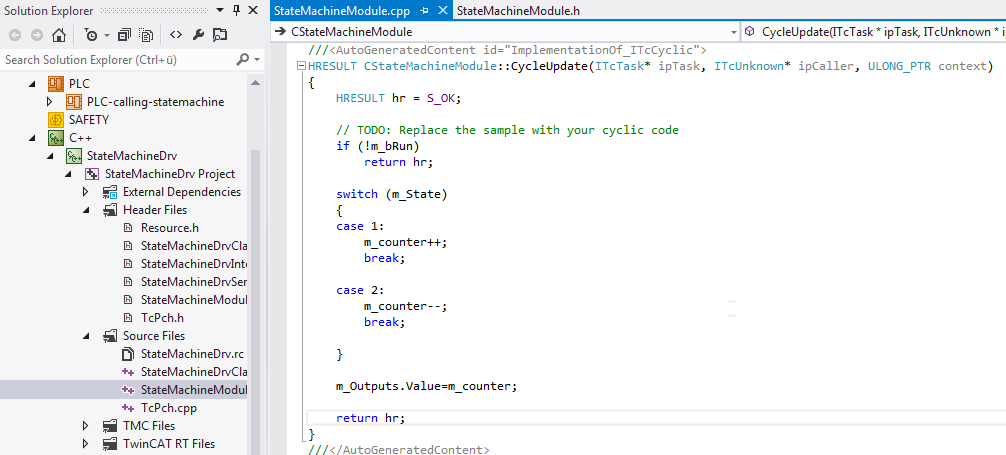Click the Home icon in Solution Explorer toolbar

click(x=58, y=35)
